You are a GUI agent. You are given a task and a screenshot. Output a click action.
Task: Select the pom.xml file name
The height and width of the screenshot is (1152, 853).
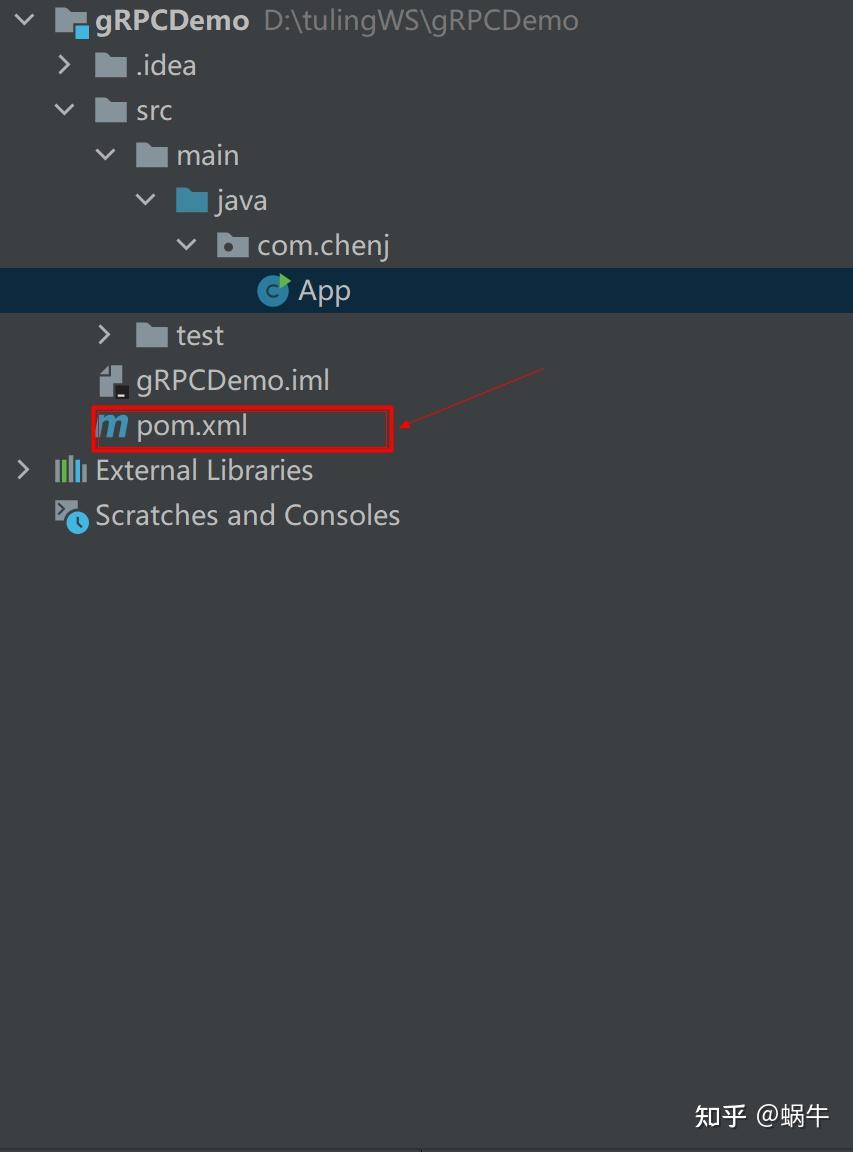192,427
